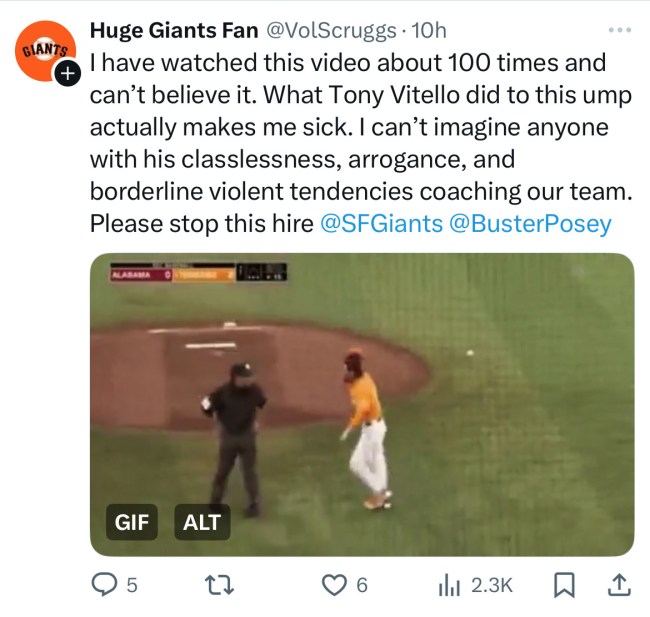Like the tweet with heart icon
The width and height of the screenshot is (650, 617).
(x=333, y=585)
